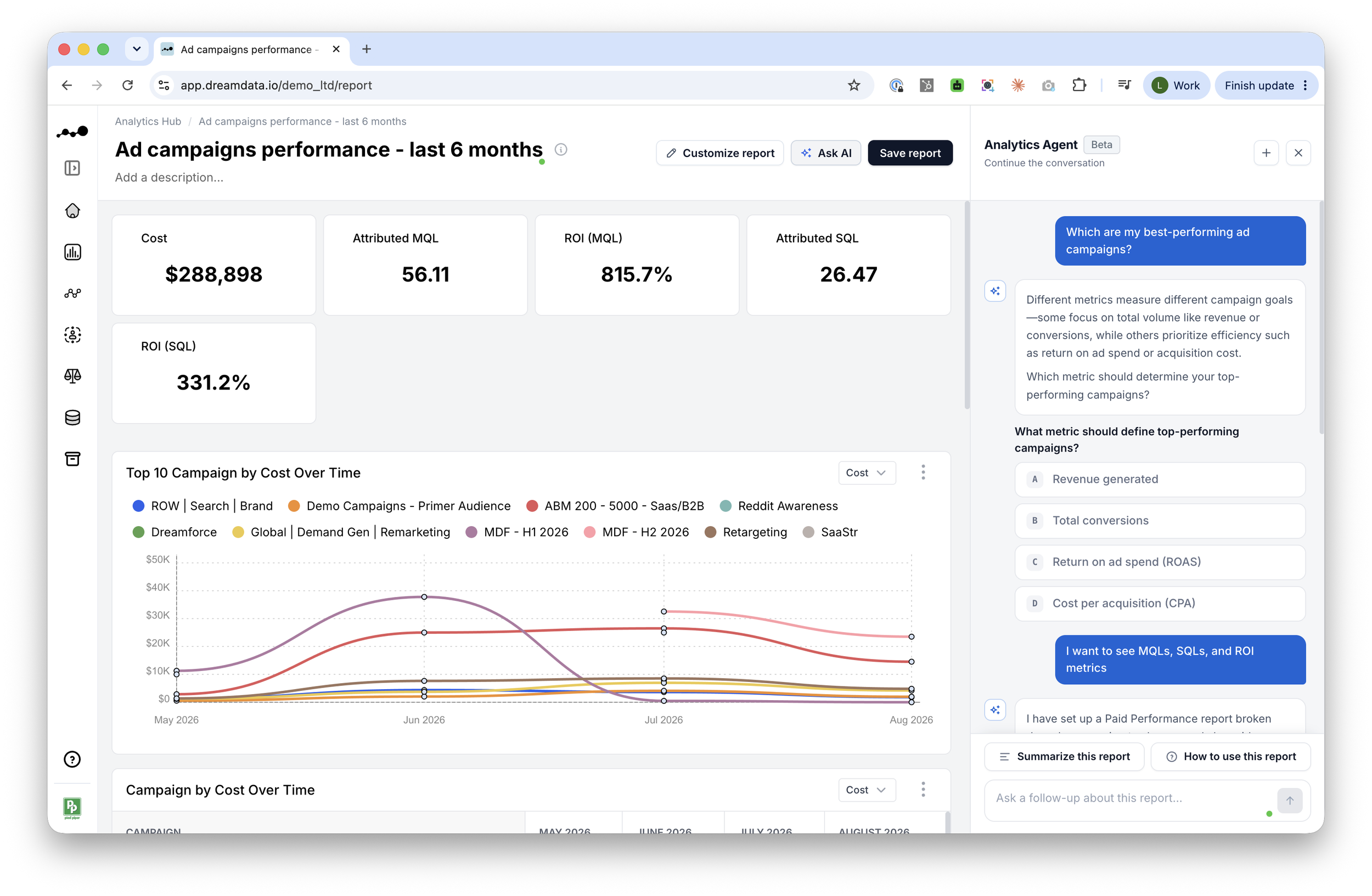This screenshot has height=896, width=1372.
Task: Click Ad campaigns performance breadcrumb
Action: click(x=302, y=122)
